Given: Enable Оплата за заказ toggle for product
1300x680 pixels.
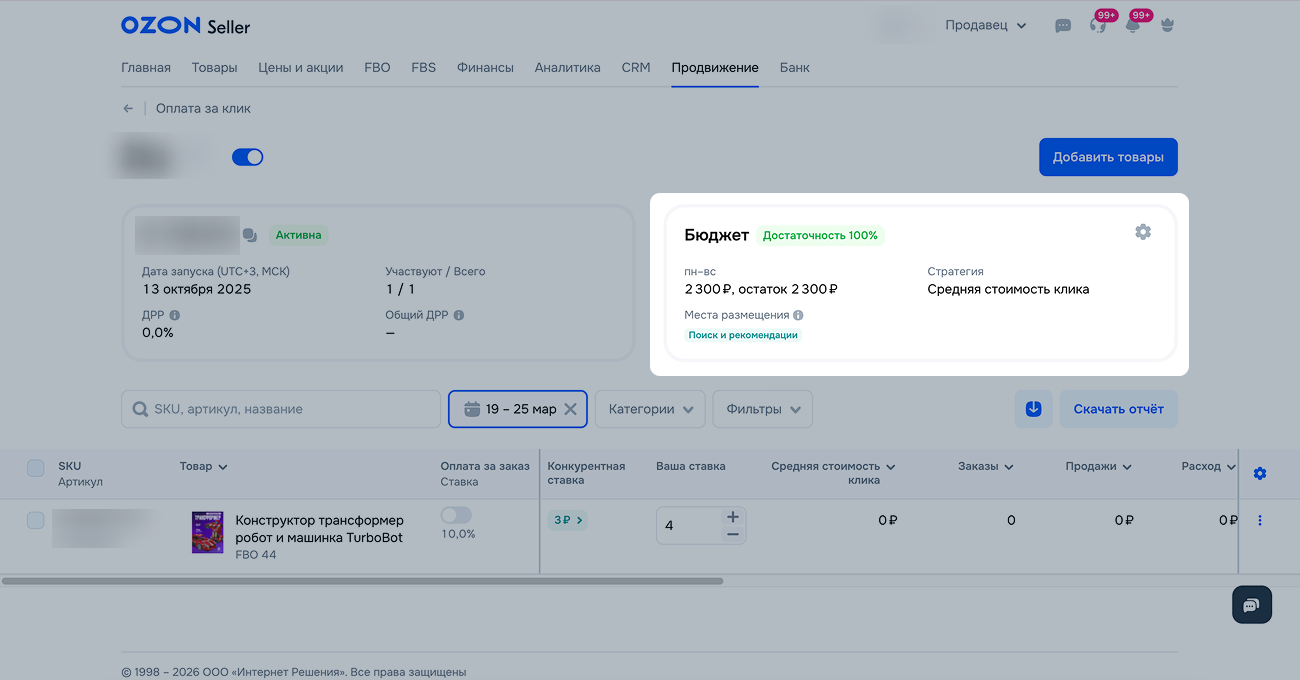Looking at the screenshot, I should pyautogui.click(x=456, y=515).
